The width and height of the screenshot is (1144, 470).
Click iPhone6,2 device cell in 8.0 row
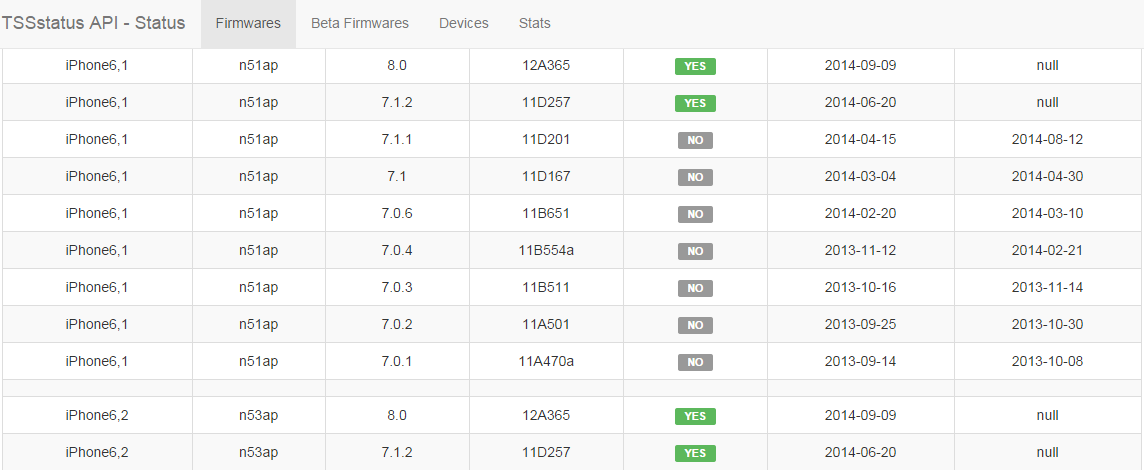pyautogui.click(x=96, y=415)
